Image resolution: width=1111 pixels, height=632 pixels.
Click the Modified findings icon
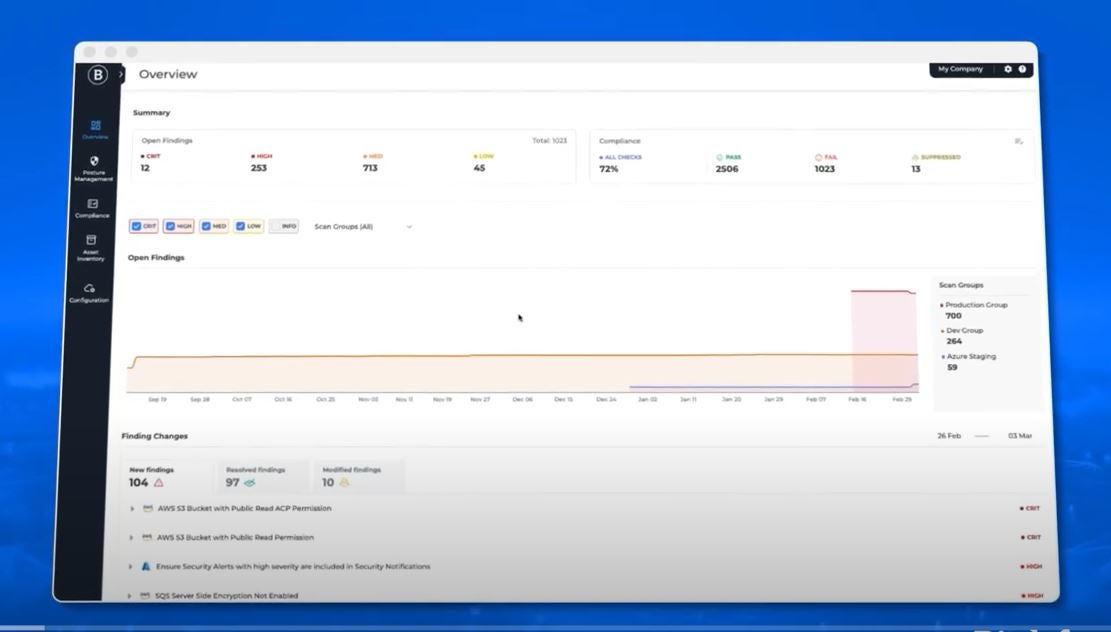[x=344, y=483]
